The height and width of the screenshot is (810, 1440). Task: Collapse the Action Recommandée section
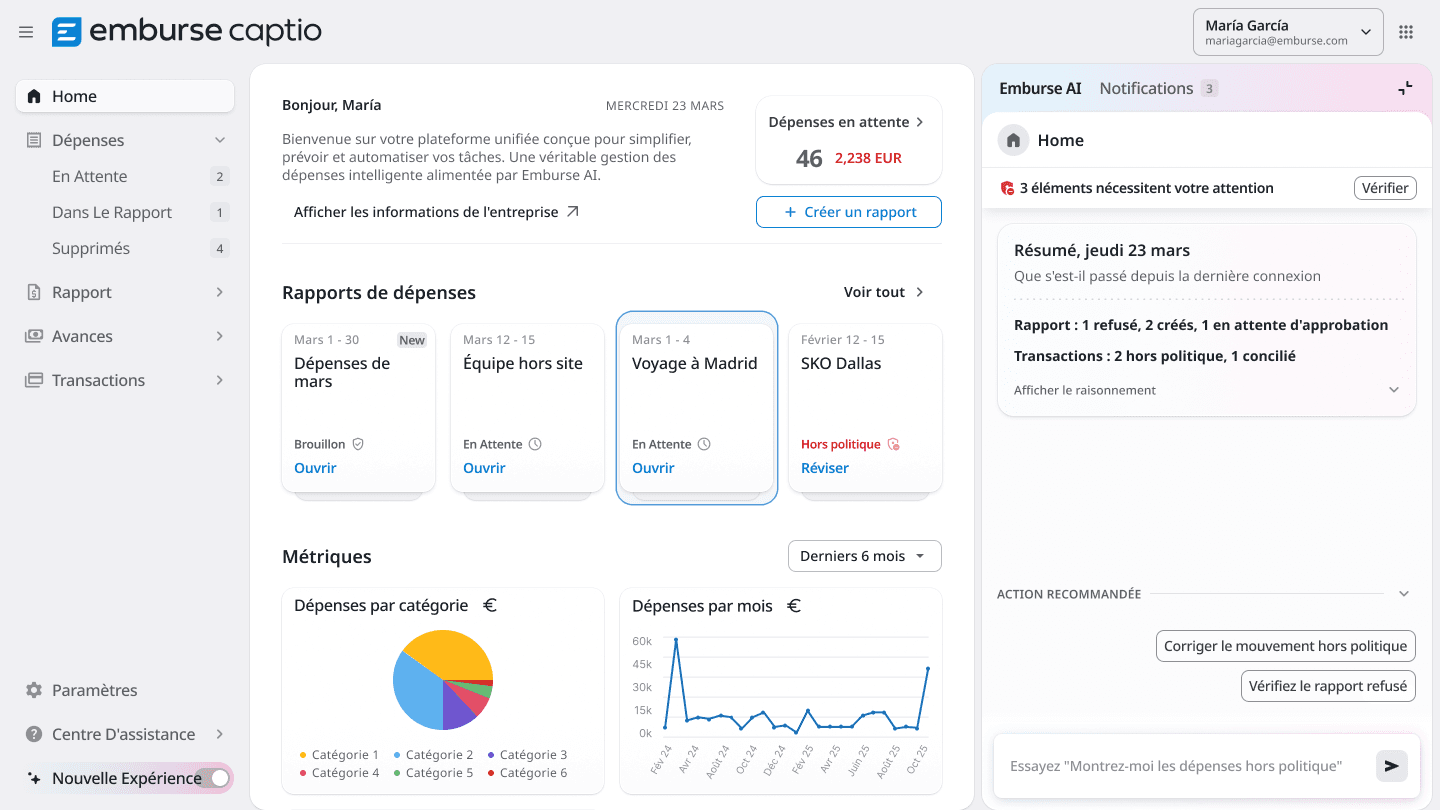1404,594
